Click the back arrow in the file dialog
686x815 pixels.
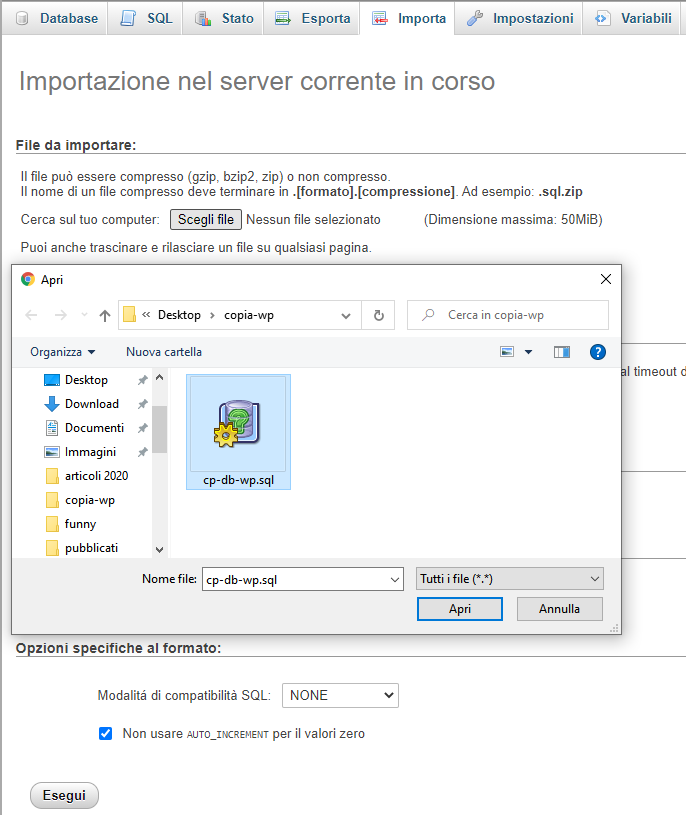point(32,315)
